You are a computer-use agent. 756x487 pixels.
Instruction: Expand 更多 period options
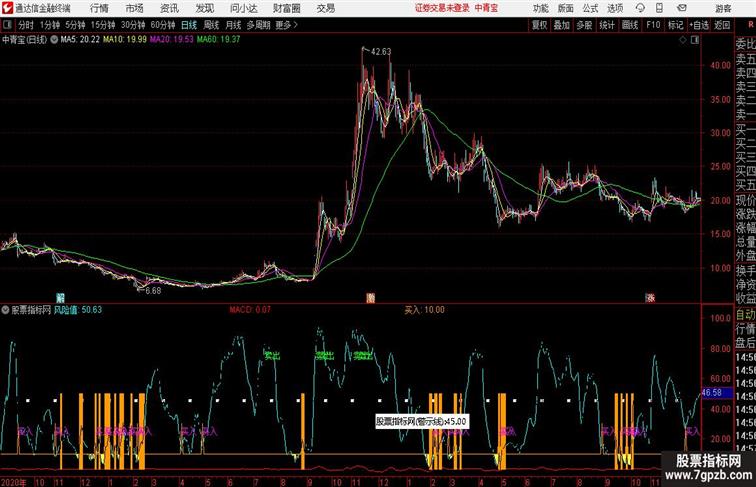click(286, 25)
